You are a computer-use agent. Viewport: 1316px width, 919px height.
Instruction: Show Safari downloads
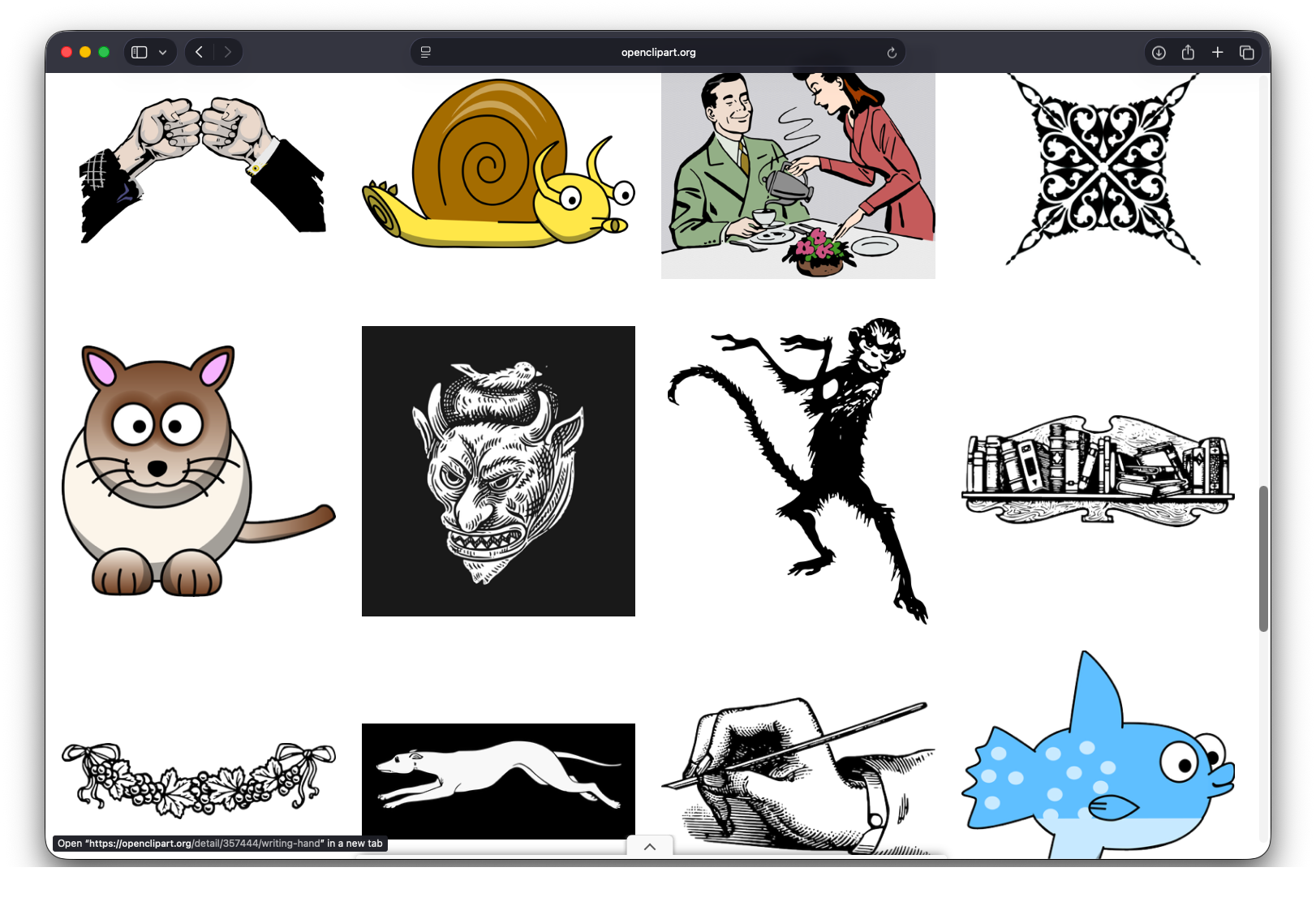1159,53
